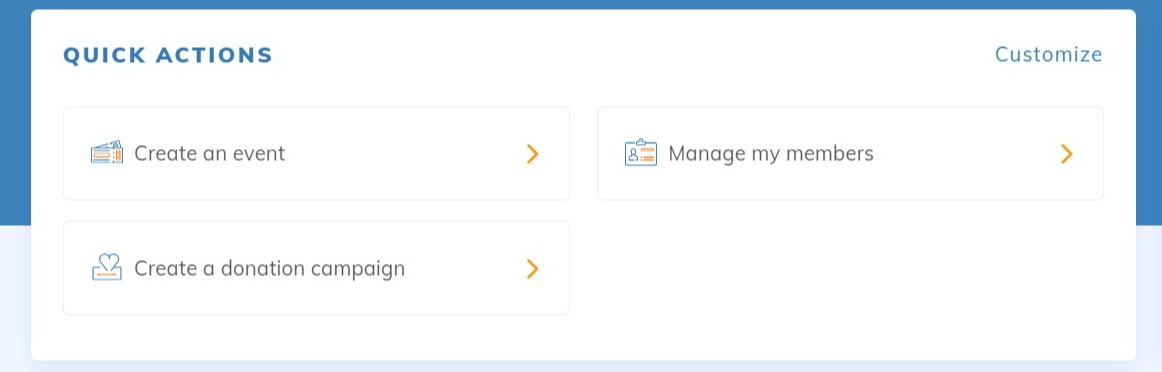The height and width of the screenshot is (372, 1162).
Task: Go to member management quick action
Action: point(850,153)
